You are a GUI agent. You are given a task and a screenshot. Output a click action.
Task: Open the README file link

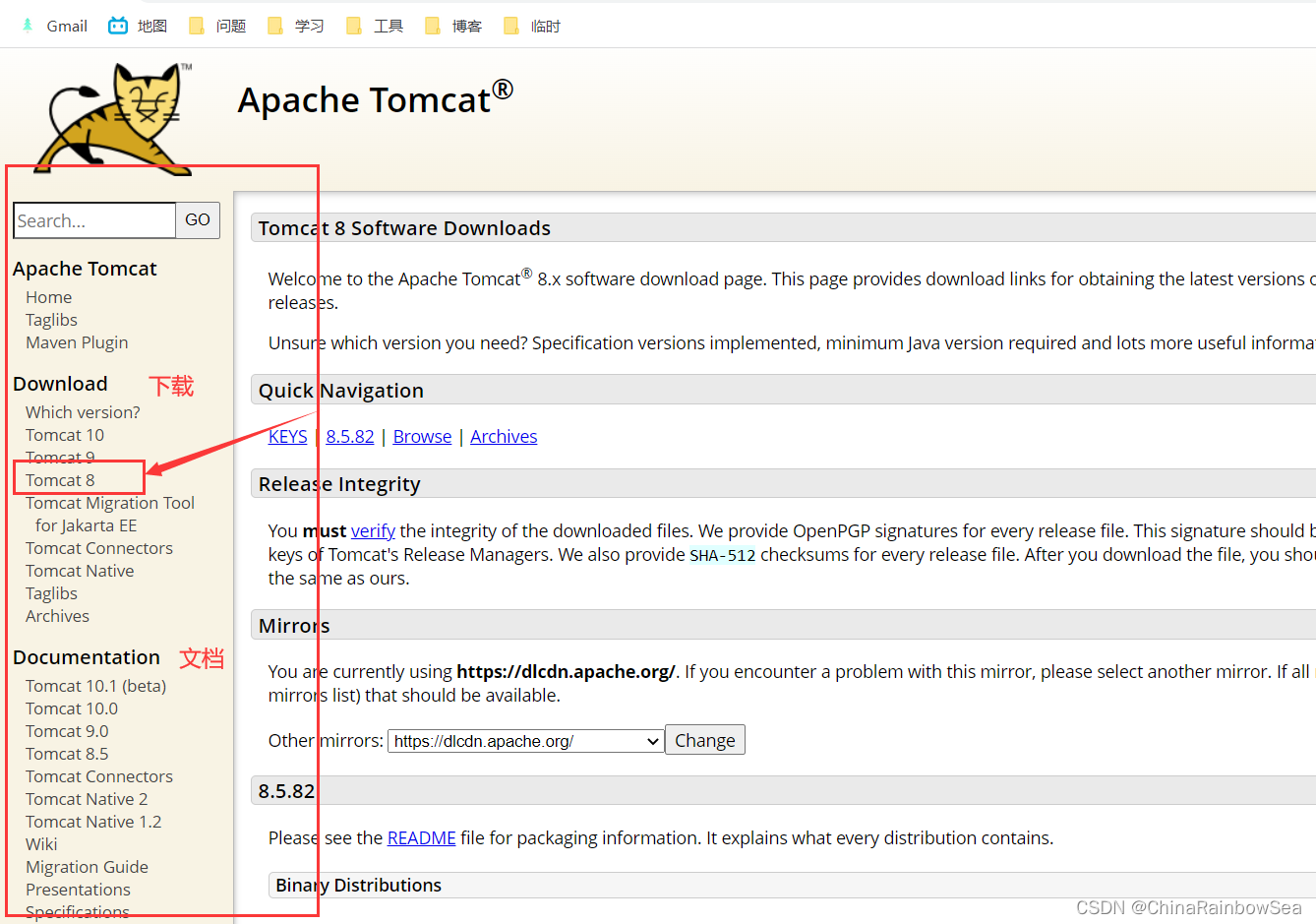coord(422,837)
